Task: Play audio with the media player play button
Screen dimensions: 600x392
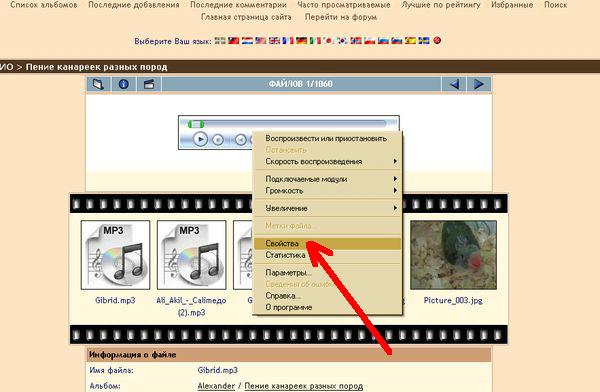Action: coord(200,139)
